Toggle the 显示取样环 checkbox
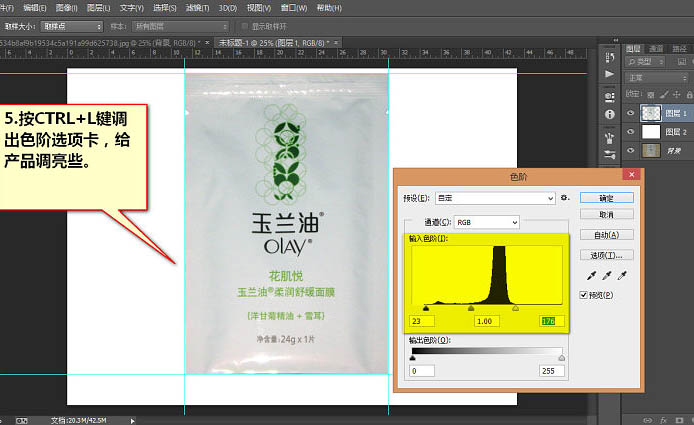 245,27
